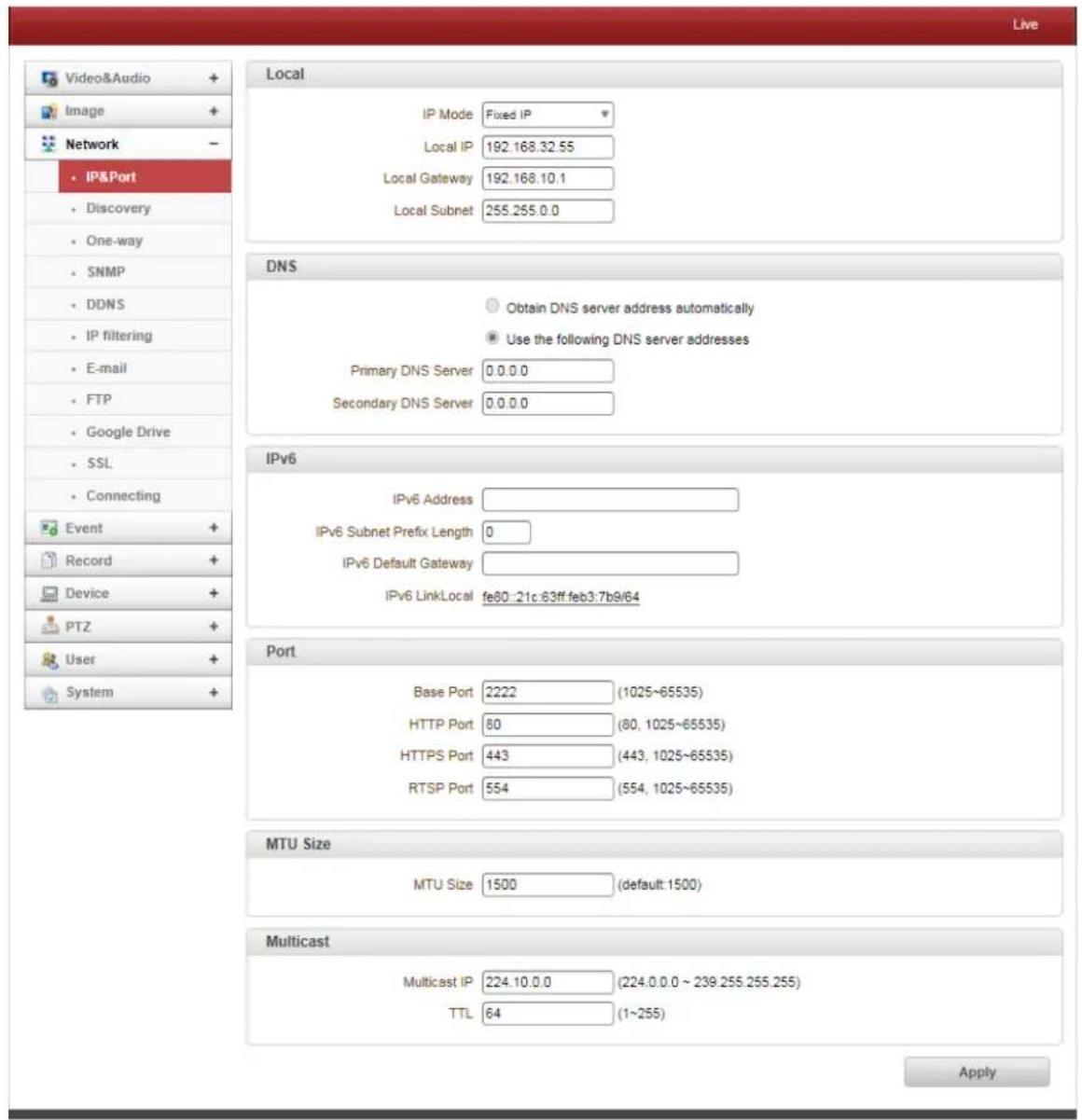Click the PTZ menu icon
Screen dimensions: 1082x1120
(x=49, y=627)
